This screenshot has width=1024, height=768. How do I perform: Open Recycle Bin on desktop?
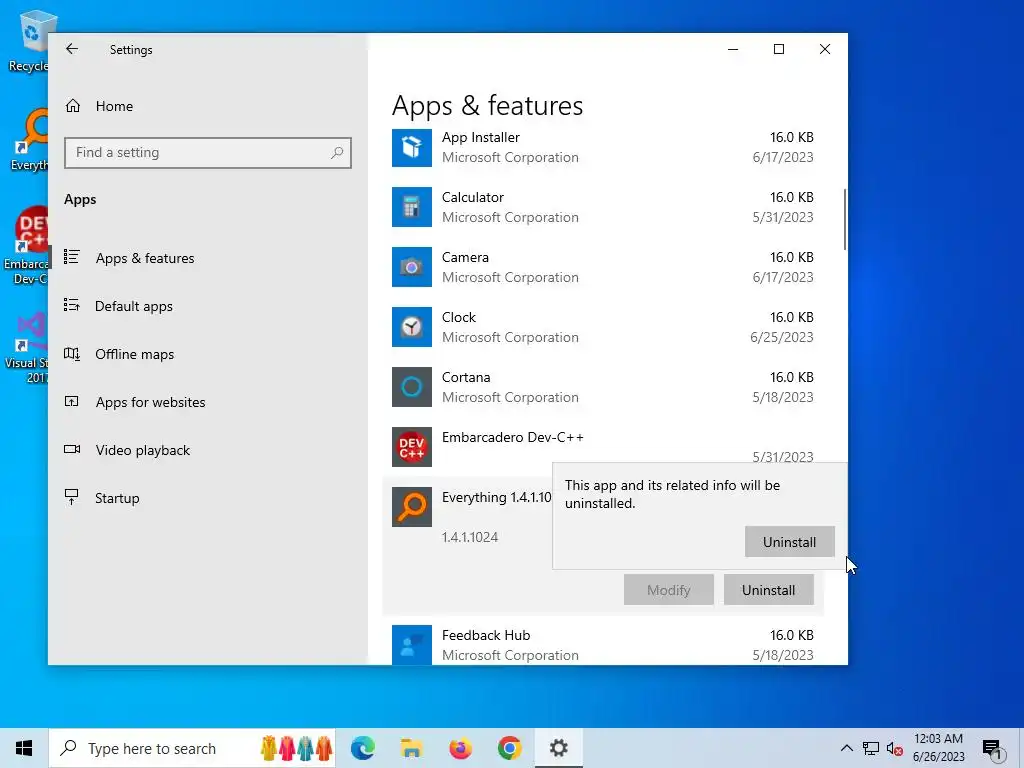29,40
